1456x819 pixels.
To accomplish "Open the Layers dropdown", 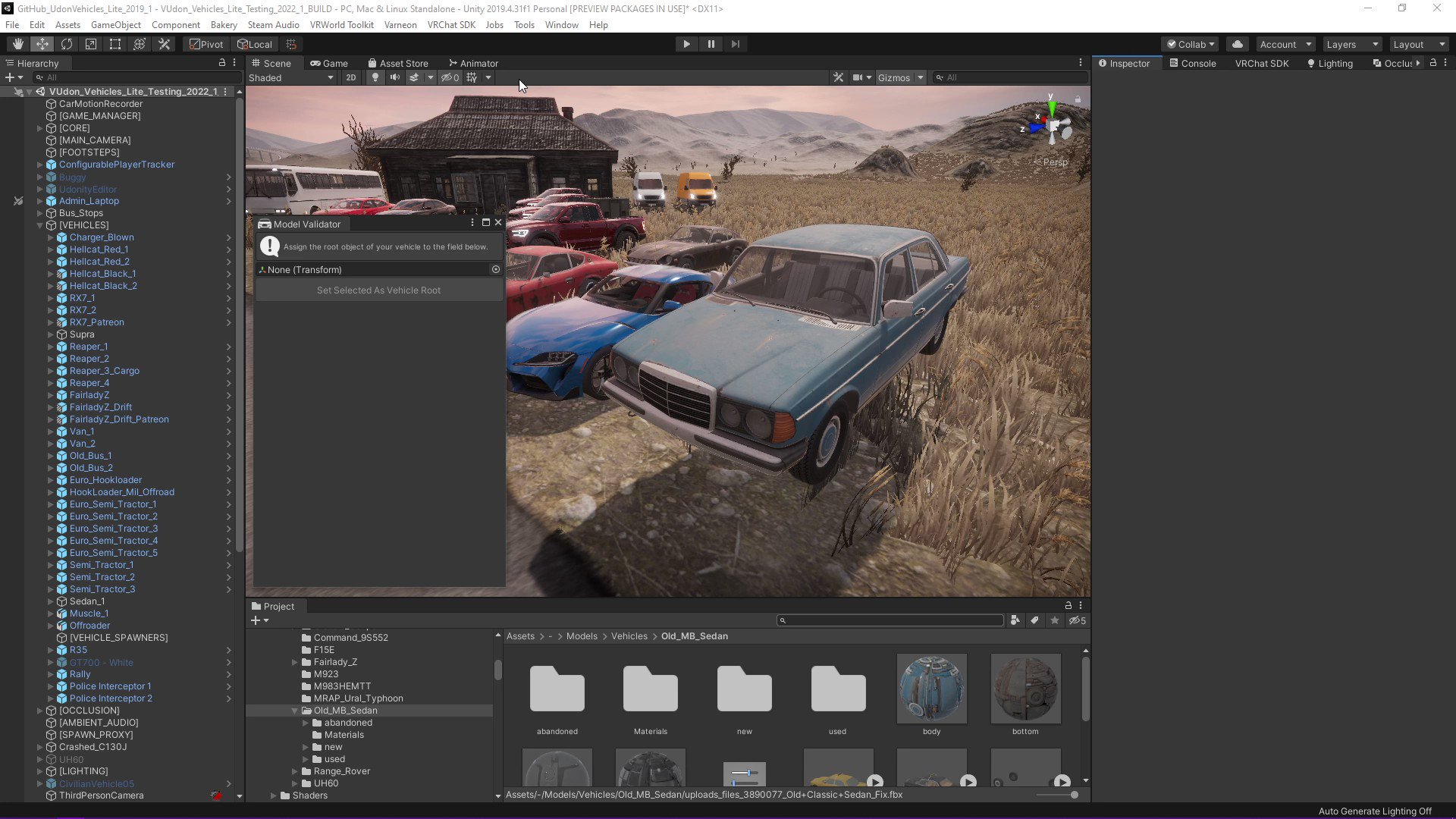I will pyautogui.click(x=1352, y=44).
